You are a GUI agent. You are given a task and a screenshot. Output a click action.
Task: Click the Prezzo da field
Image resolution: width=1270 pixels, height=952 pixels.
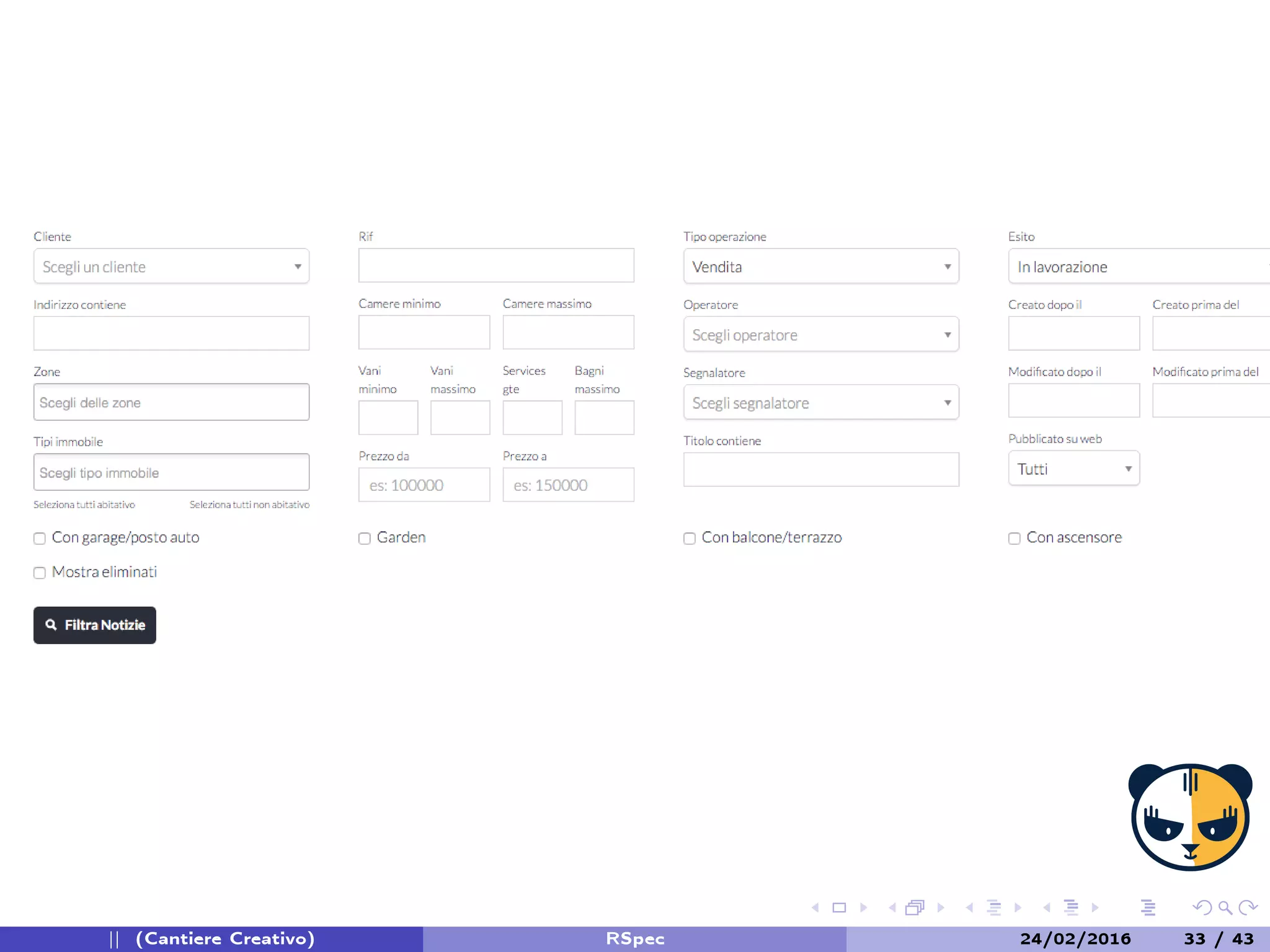tap(424, 485)
